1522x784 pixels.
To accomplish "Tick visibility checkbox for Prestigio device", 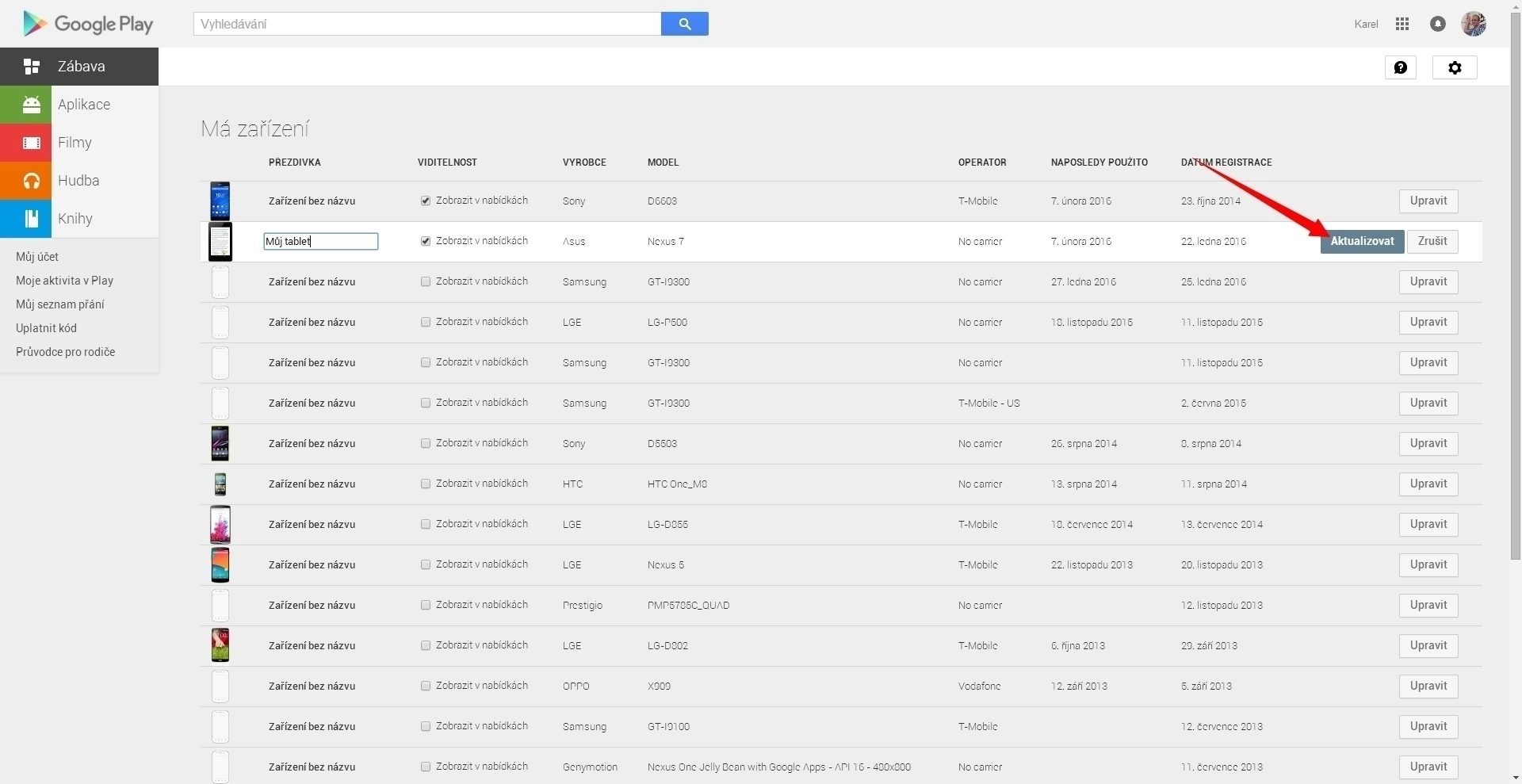I will [x=426, y=605].
